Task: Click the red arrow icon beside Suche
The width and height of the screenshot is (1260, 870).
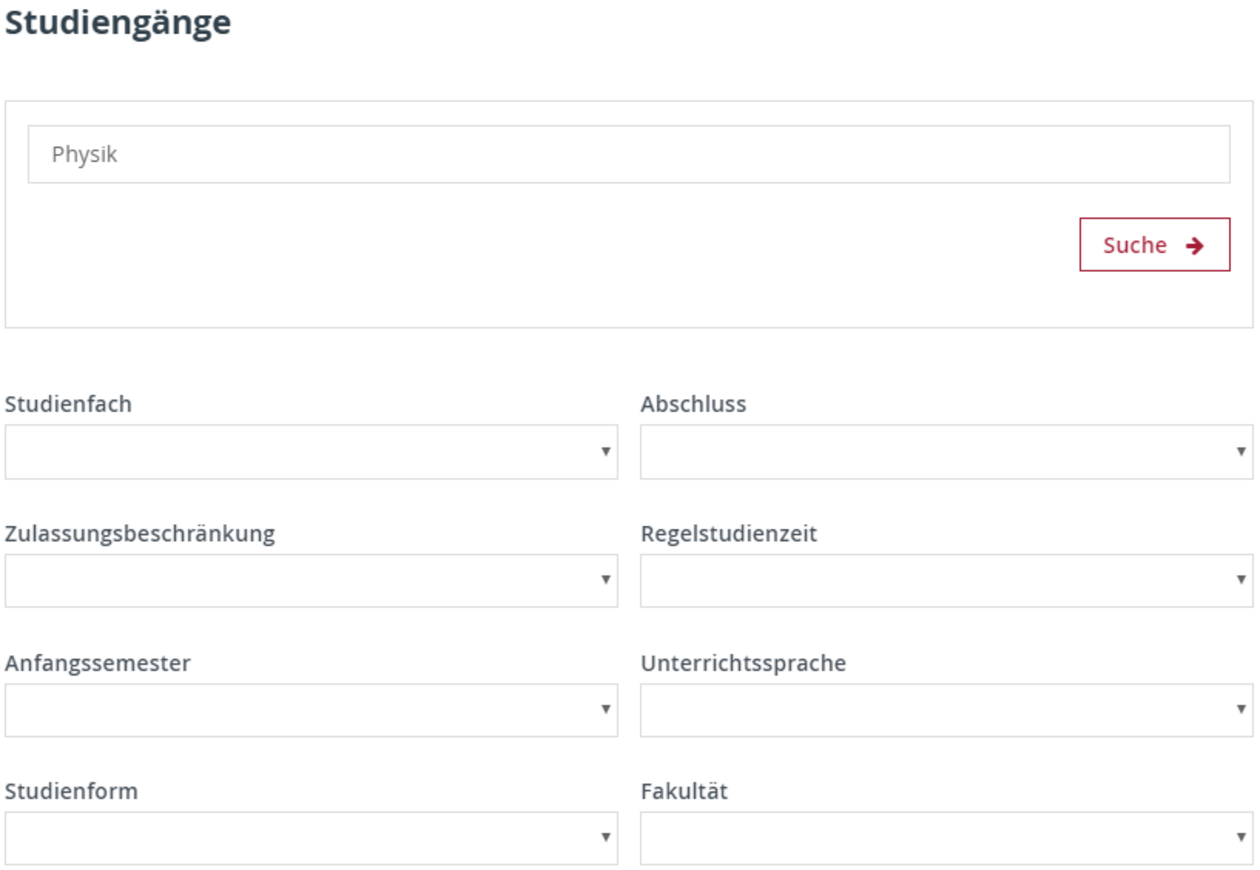Action: click(1194, 246)
